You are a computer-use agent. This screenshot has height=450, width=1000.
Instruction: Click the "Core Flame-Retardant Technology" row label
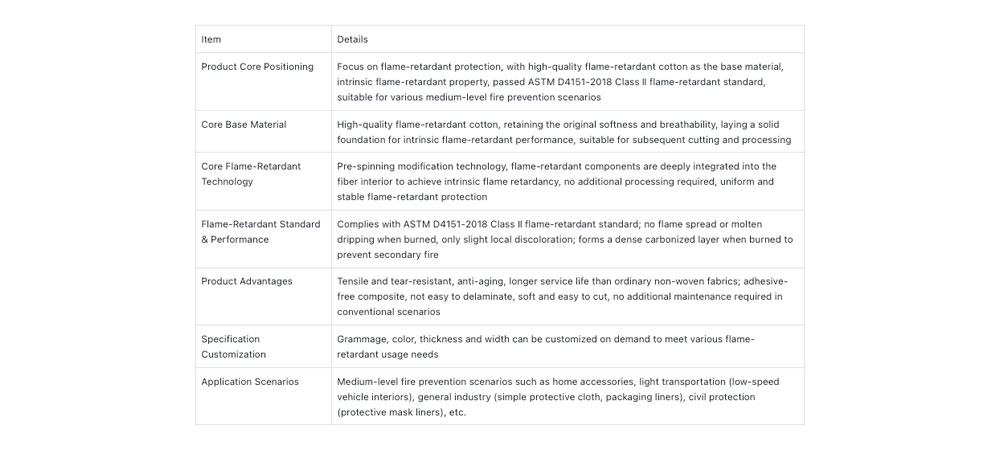(x=251, y=174)
